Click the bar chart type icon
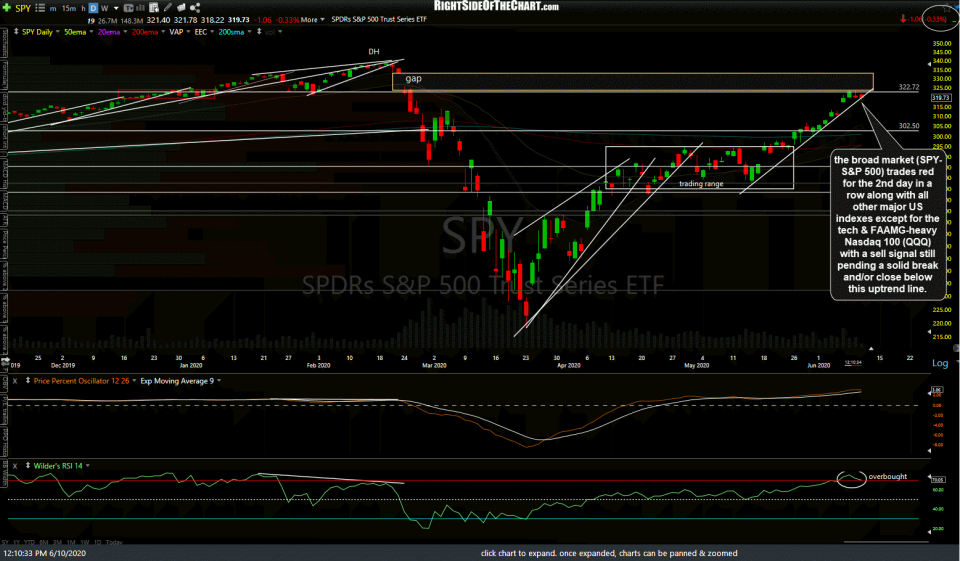Image resolution: width=960 pixels, height=561 pixels. coord(140,8)
